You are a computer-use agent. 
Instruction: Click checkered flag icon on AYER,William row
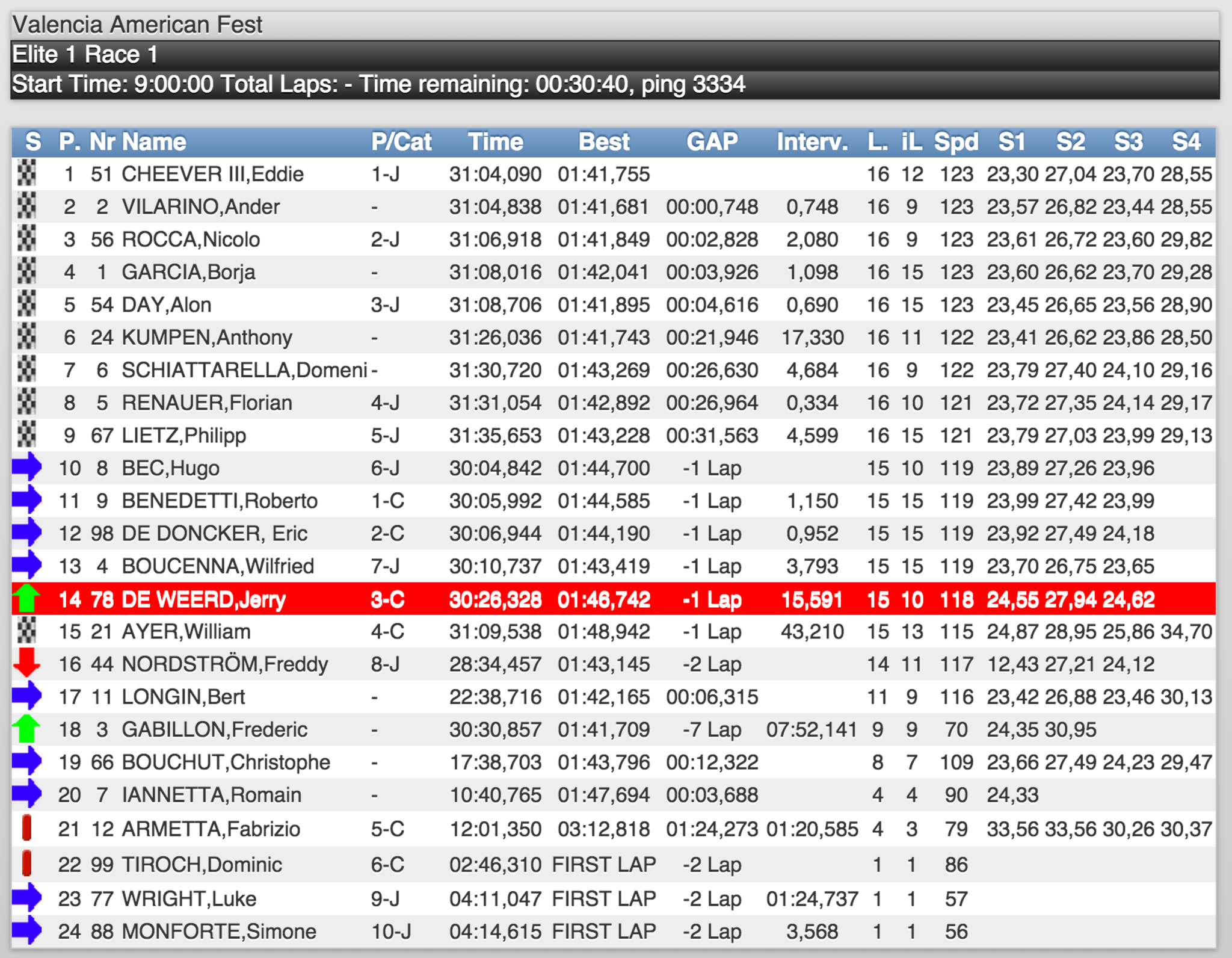tap(26, 631)
